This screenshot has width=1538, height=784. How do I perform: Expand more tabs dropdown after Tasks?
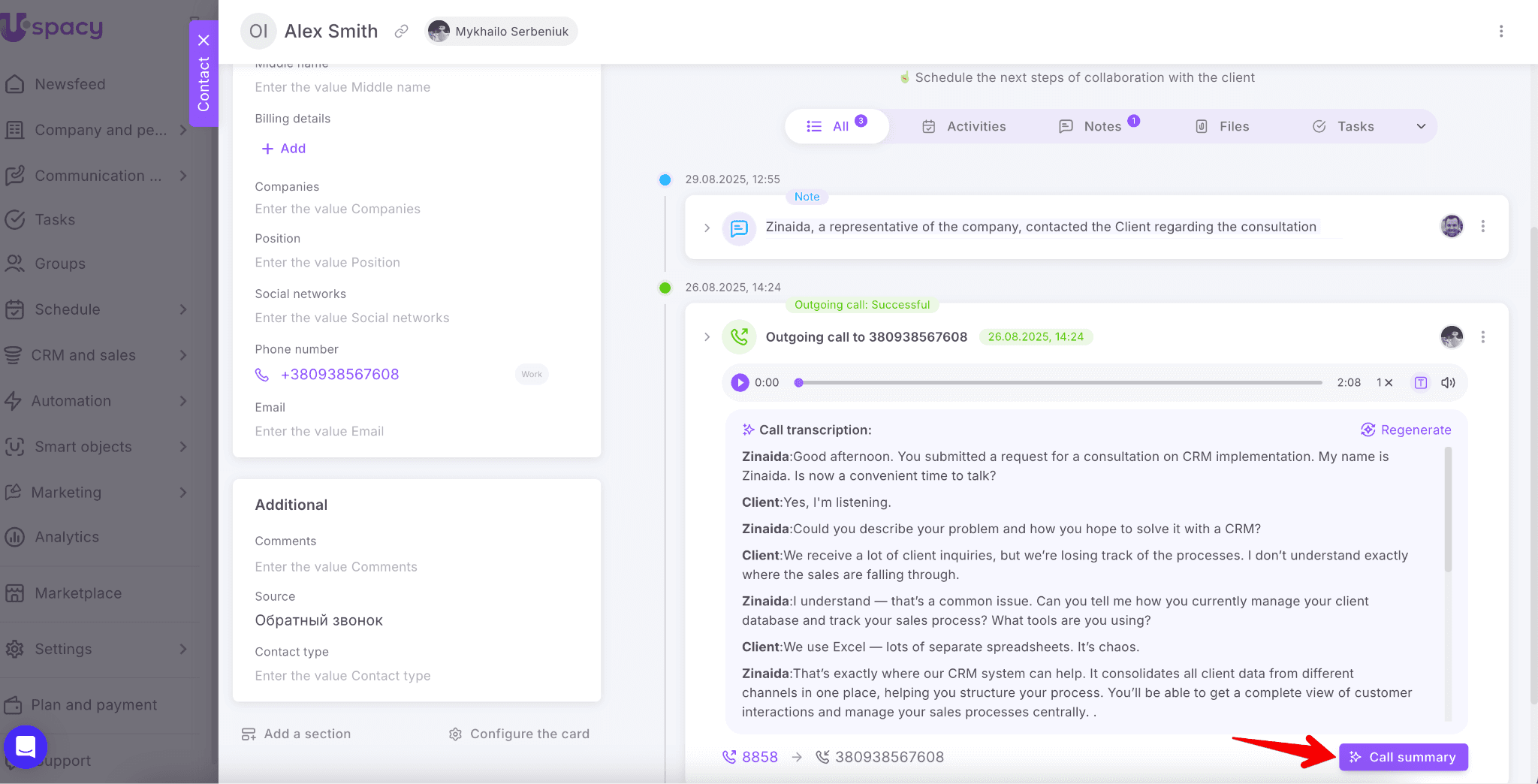[x=1421, y=126]
